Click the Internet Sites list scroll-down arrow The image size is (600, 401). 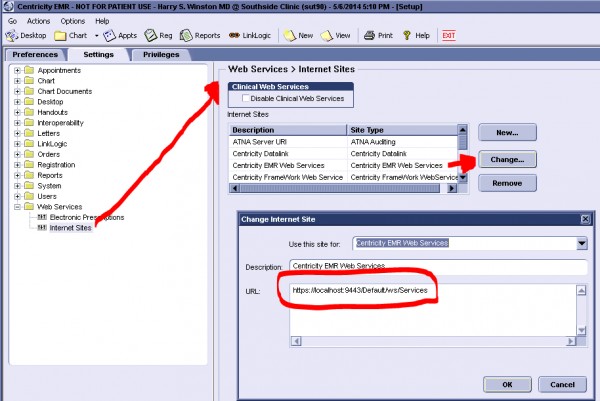click(463, 178)
